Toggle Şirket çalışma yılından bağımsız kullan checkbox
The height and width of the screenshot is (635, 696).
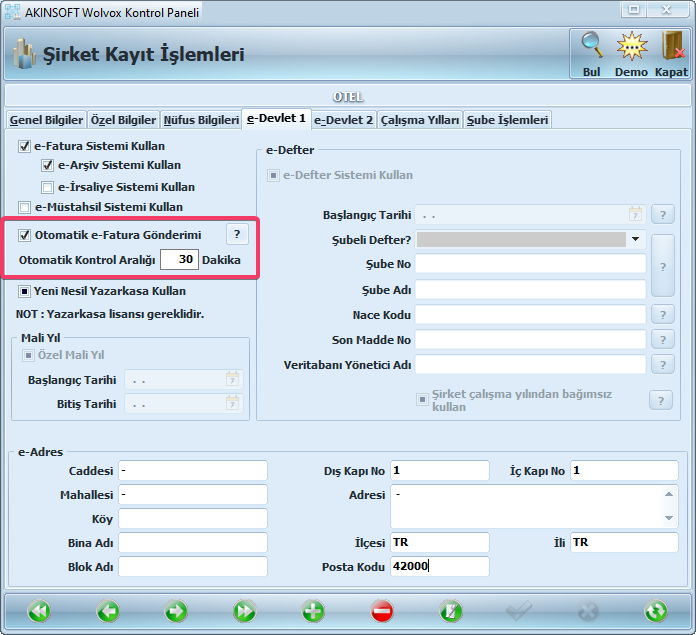(422, 399)
